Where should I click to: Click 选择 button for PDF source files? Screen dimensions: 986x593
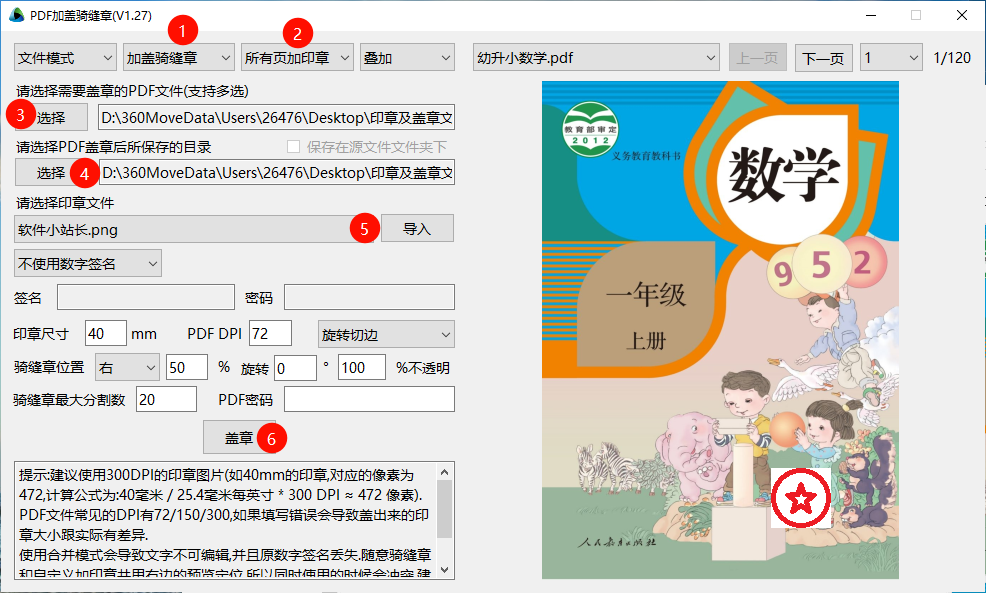pyautogui.click(x=51, y=118)
